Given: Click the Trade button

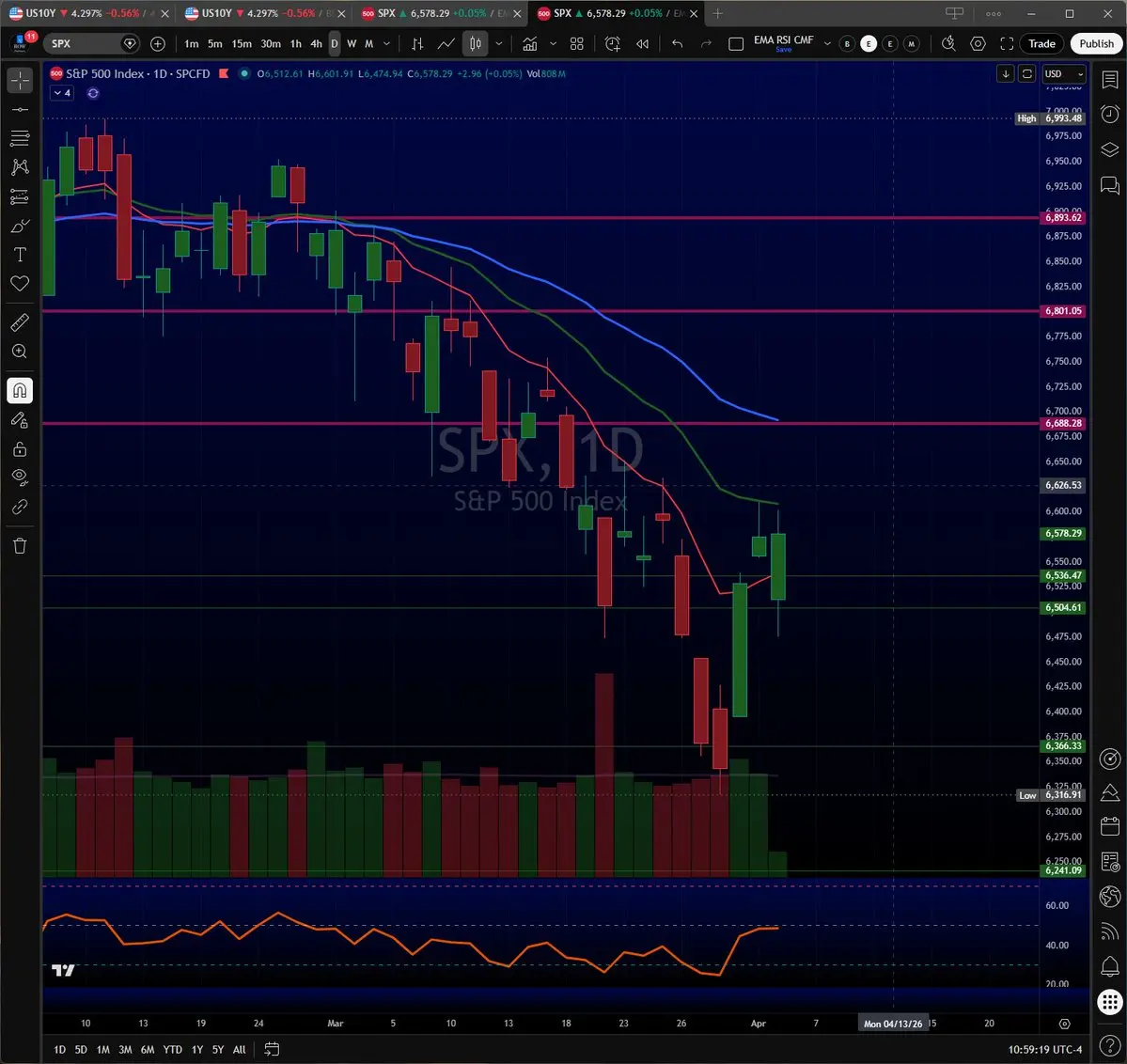Looking at the screenshot, I should click(x=1041, y=44).
